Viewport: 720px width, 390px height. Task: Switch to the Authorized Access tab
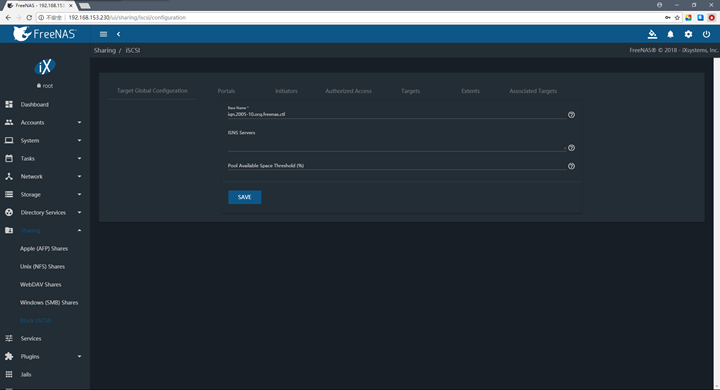(x=349, y=91)
